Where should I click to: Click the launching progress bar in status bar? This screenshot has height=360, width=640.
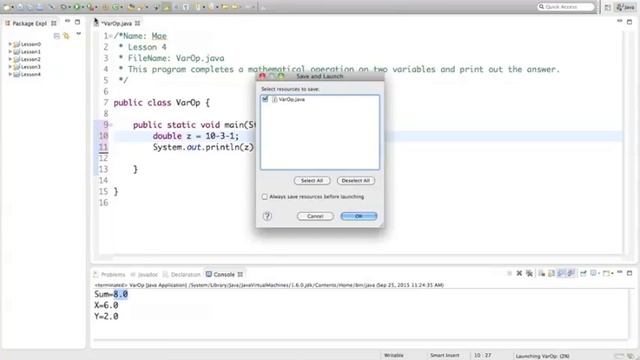pos(620,356)
